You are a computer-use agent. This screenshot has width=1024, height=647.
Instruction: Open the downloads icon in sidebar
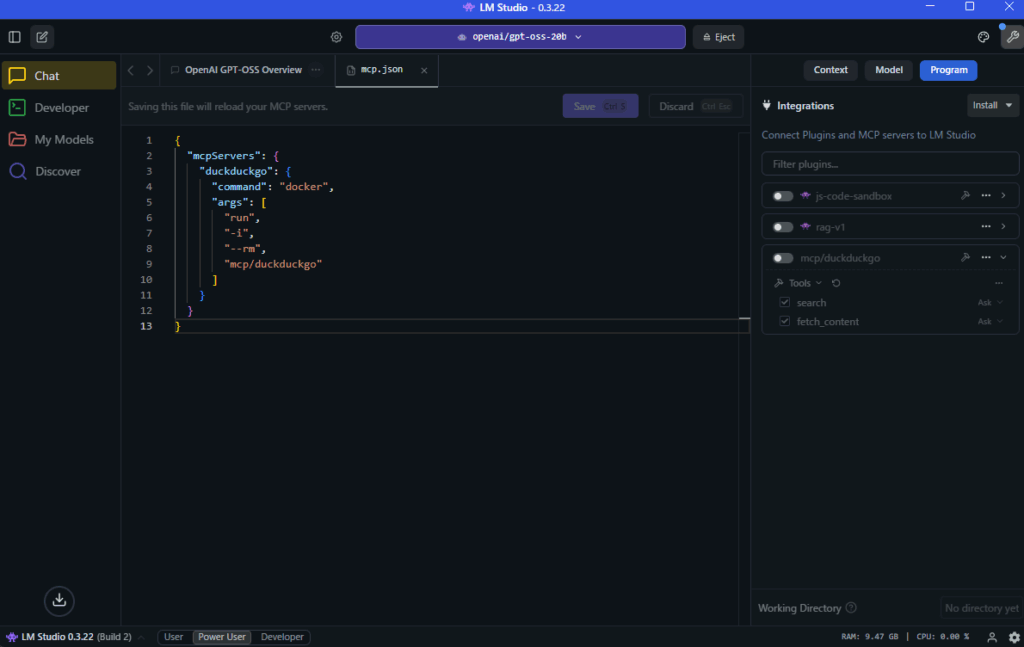click(x=59, y=600)
